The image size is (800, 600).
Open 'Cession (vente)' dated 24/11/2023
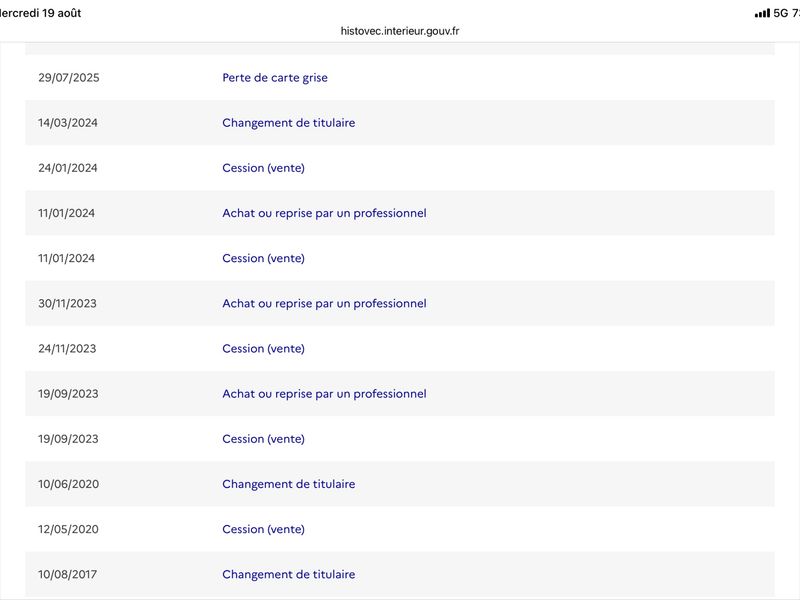263,348
